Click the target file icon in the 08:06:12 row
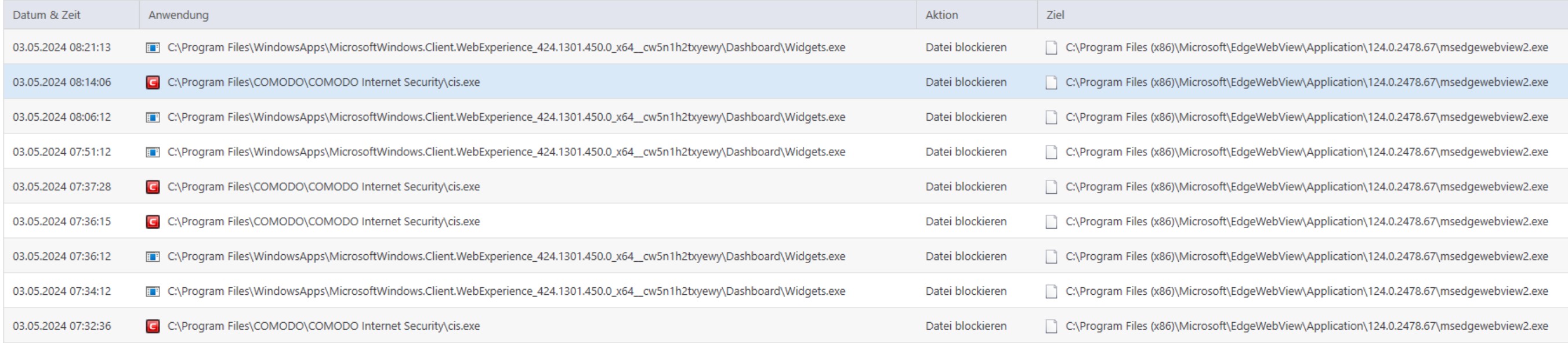The width and height of the screenshot is (1568, 343). click(x=1051, y=118)
